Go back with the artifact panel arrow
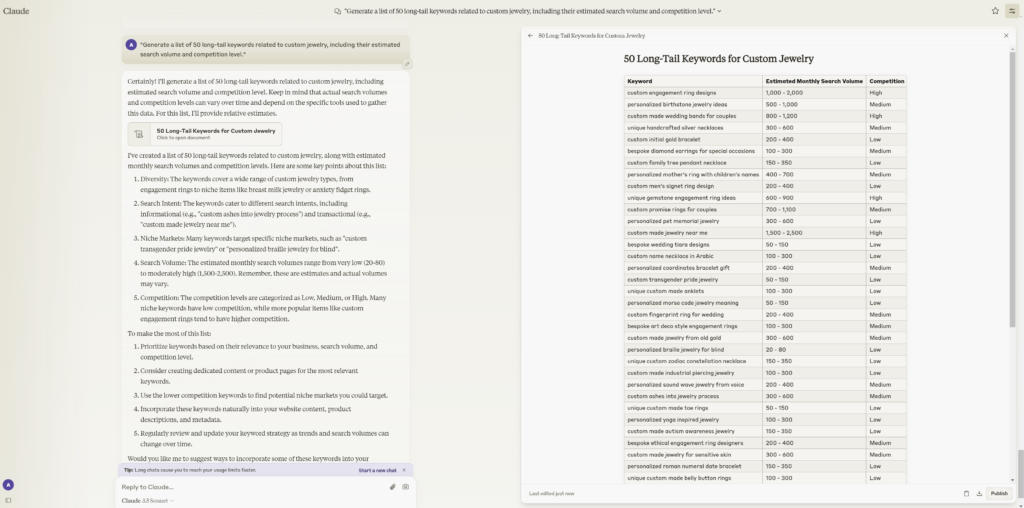Image resolution: width=1024 pixels, height=508 pixels. point(530,36)
